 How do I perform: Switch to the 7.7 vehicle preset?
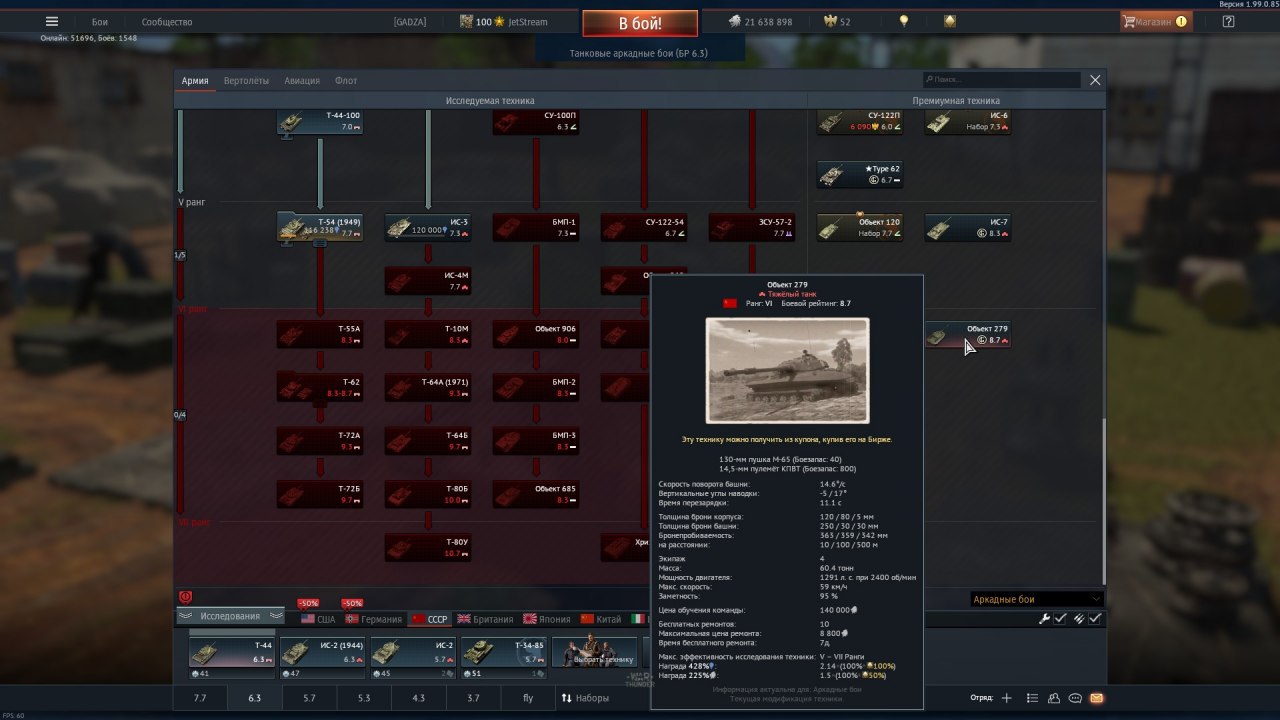click(200, 698)
